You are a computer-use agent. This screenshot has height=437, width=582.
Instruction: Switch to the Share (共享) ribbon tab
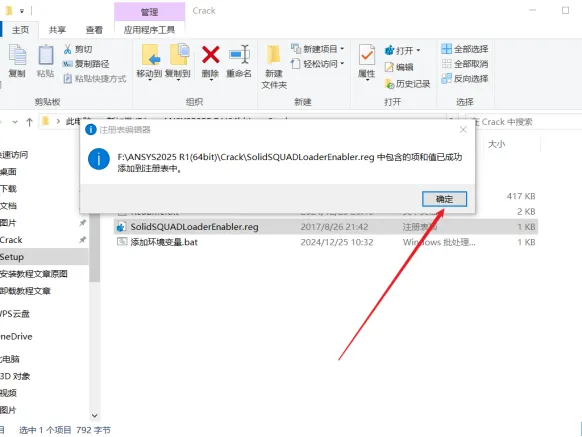(x=57, y=30)
